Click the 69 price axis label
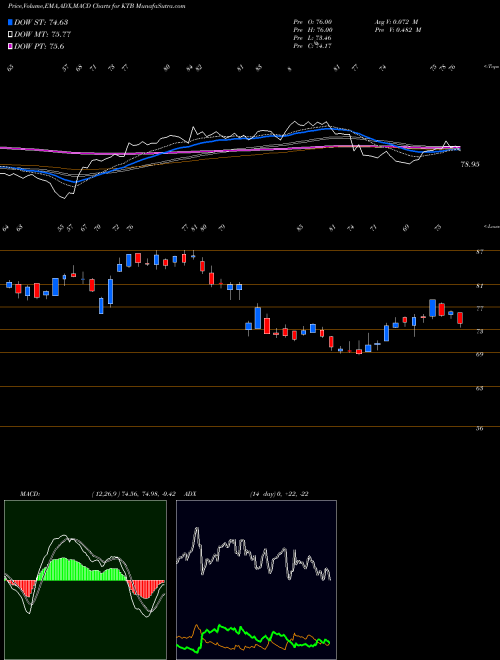Screen dimensions: 500x660 click(479, 354)
